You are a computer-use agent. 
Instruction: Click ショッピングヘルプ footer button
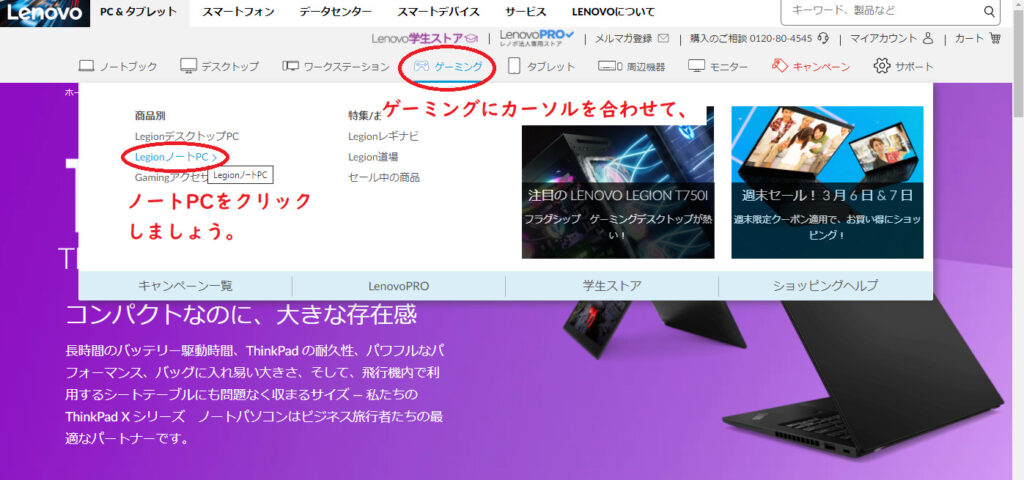click(825, 285)
